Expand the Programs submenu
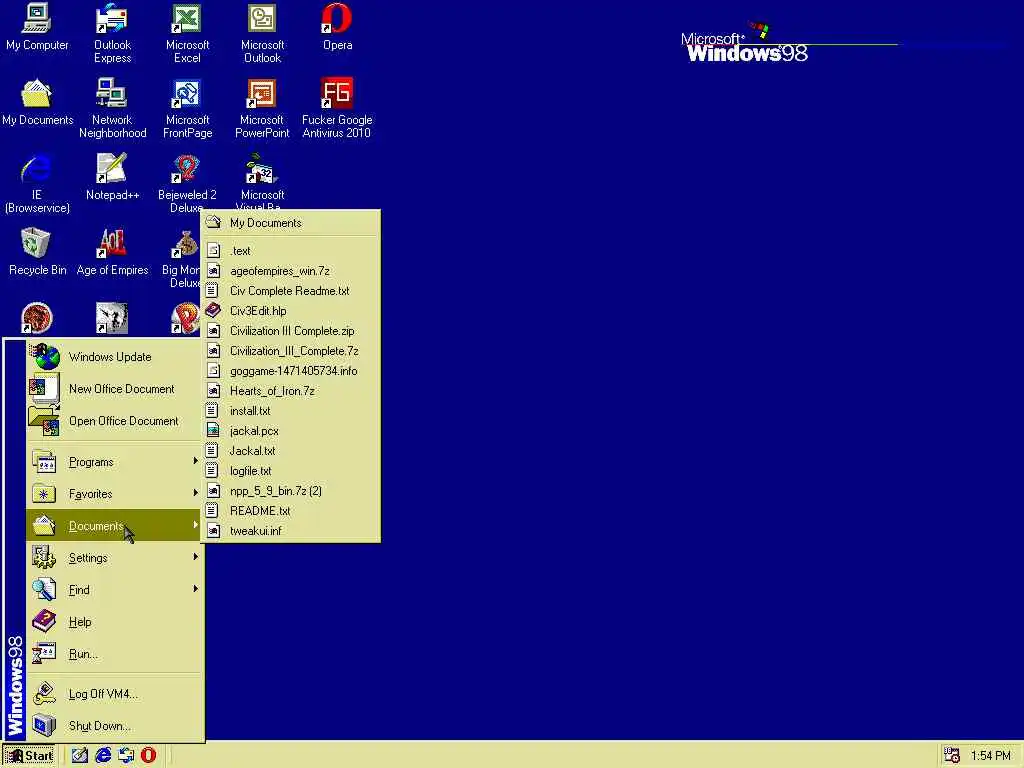This screenshot has width=1024, height=768. tap(114, 462)
